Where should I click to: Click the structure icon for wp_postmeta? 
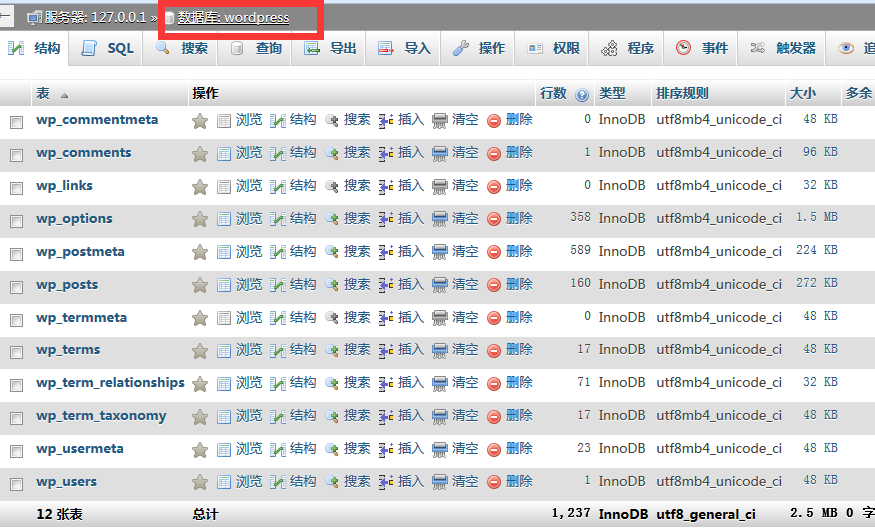tap(278, 253)
